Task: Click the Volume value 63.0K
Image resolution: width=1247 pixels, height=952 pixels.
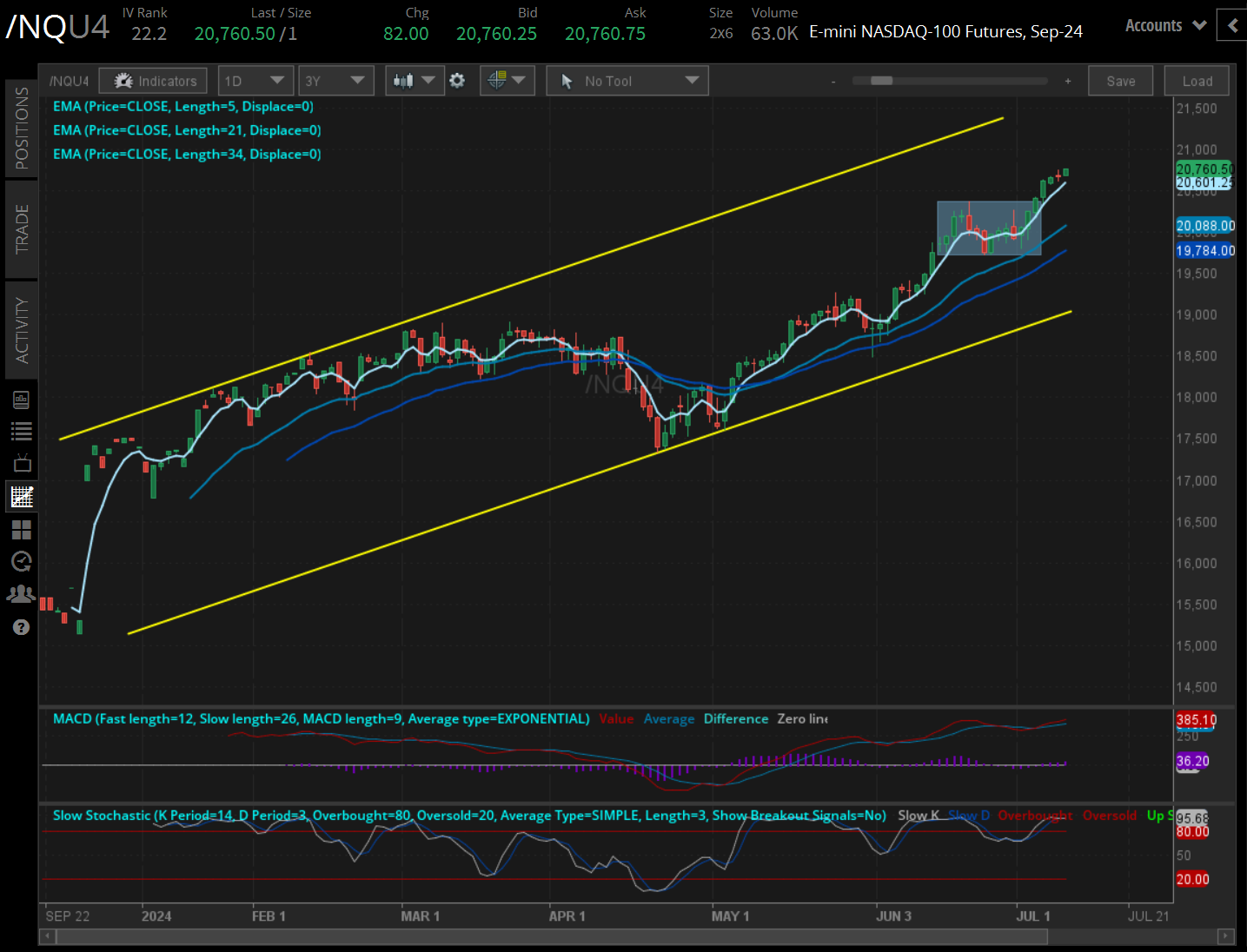Action: [774, 34]
